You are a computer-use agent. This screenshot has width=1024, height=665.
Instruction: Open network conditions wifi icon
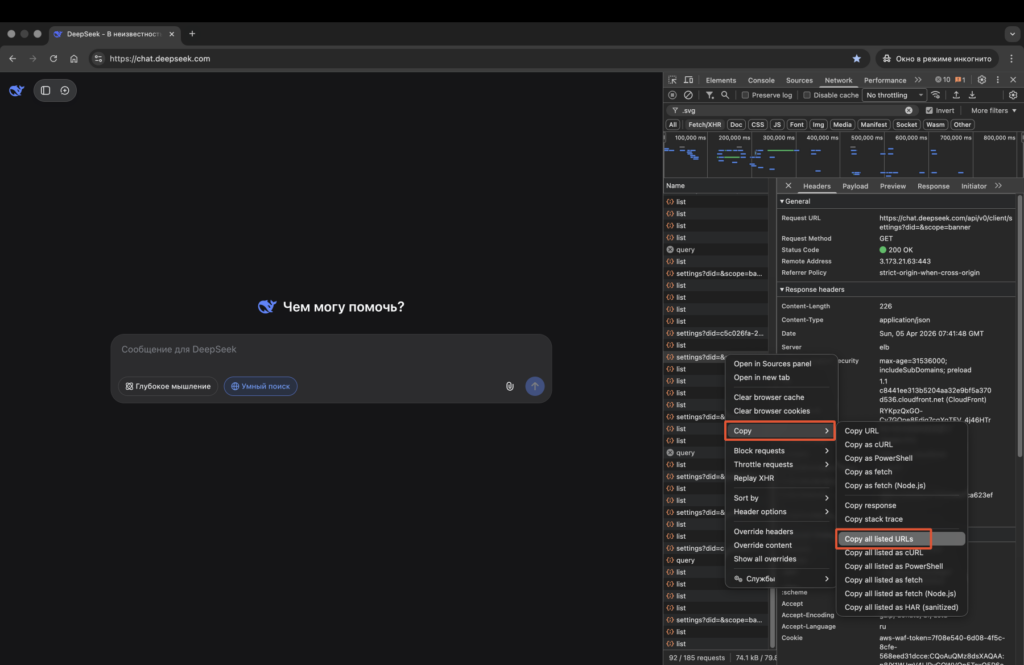coord(936,95)
